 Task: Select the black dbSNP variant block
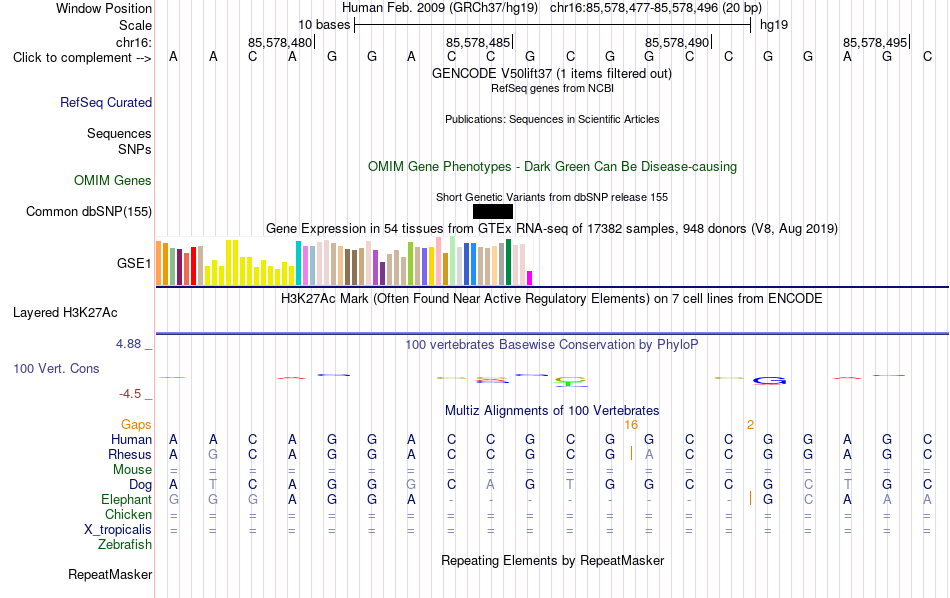[x=493, y=211]
